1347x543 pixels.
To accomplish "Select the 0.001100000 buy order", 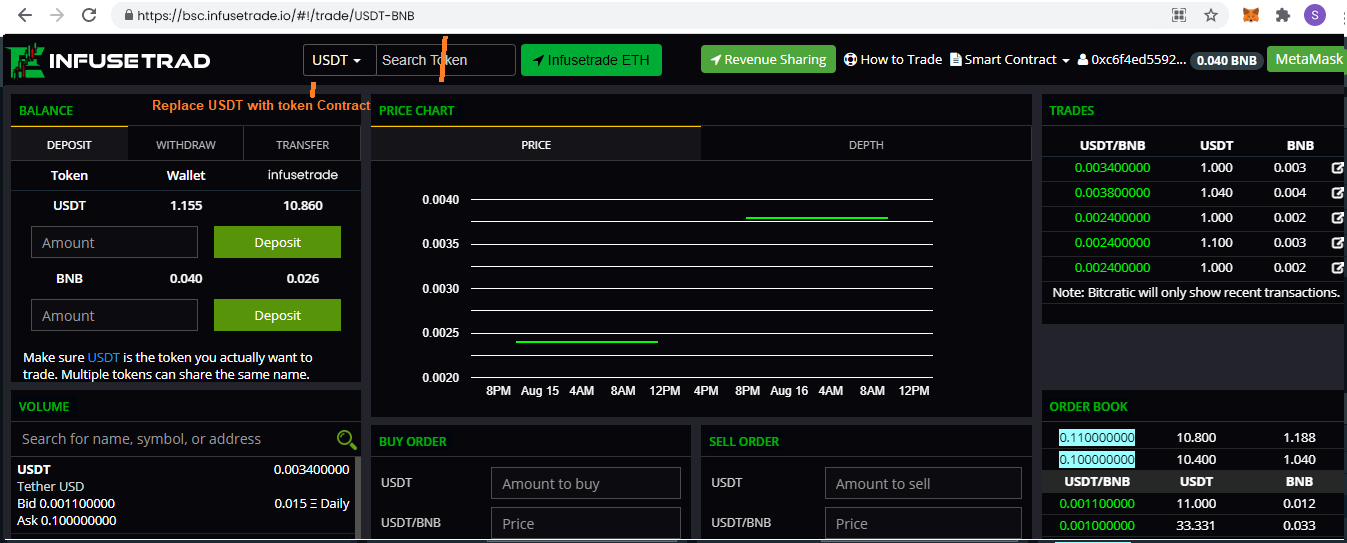I will tap(1097, 504).
